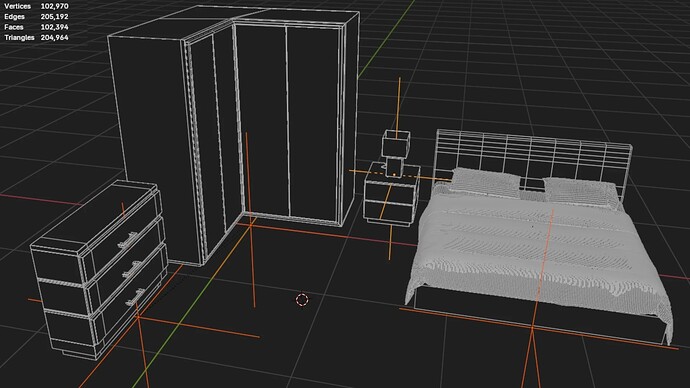The image size is (690, 388).
Task: Click the top drawer handle on the dresser
Action: tap(128, 240)
